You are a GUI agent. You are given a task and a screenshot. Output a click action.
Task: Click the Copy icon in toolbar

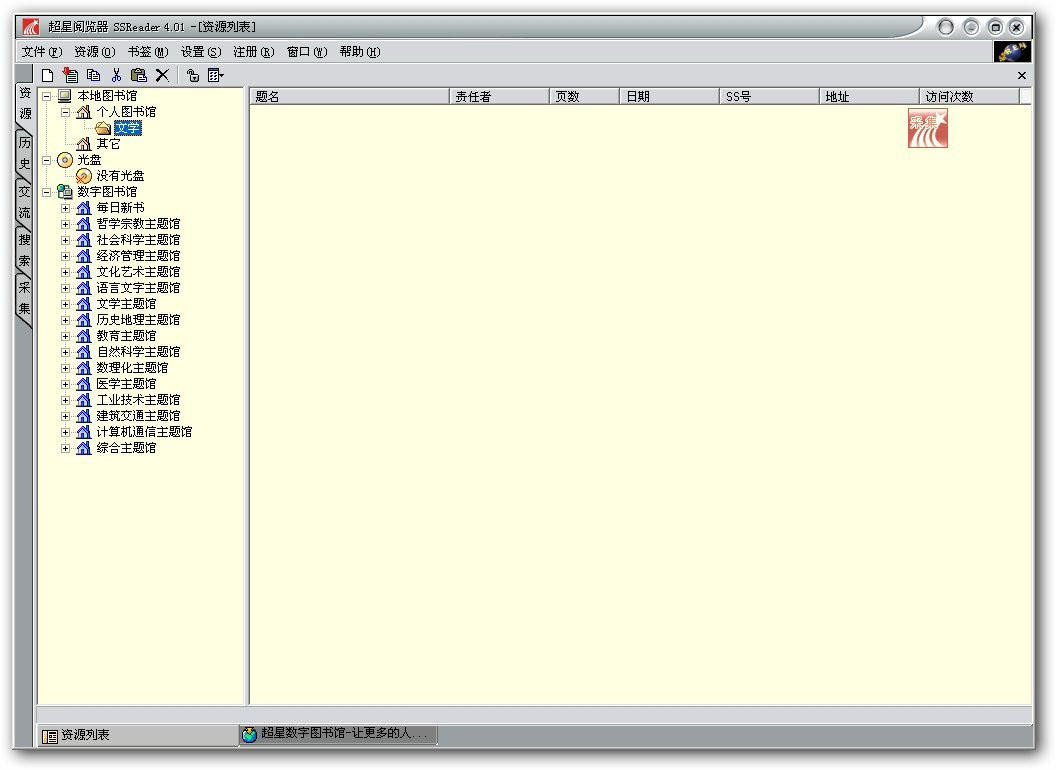[x=94, y=75]
